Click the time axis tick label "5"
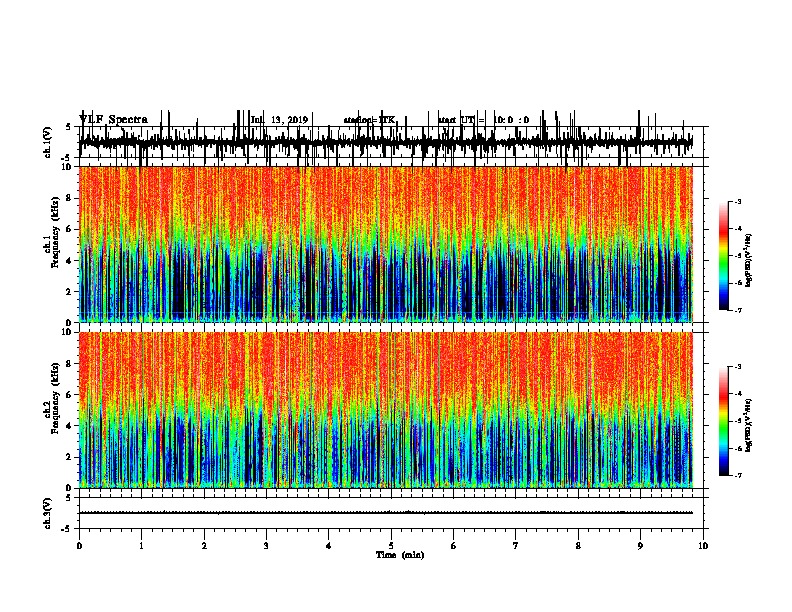This screenshot has width=792, height=612. (x=391, y=546)
